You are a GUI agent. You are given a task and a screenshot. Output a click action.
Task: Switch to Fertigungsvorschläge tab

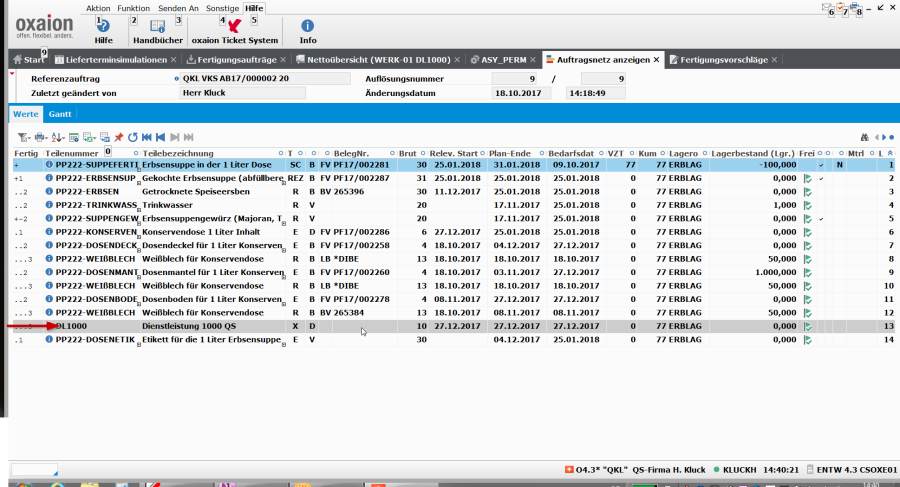tap(723, 60)
